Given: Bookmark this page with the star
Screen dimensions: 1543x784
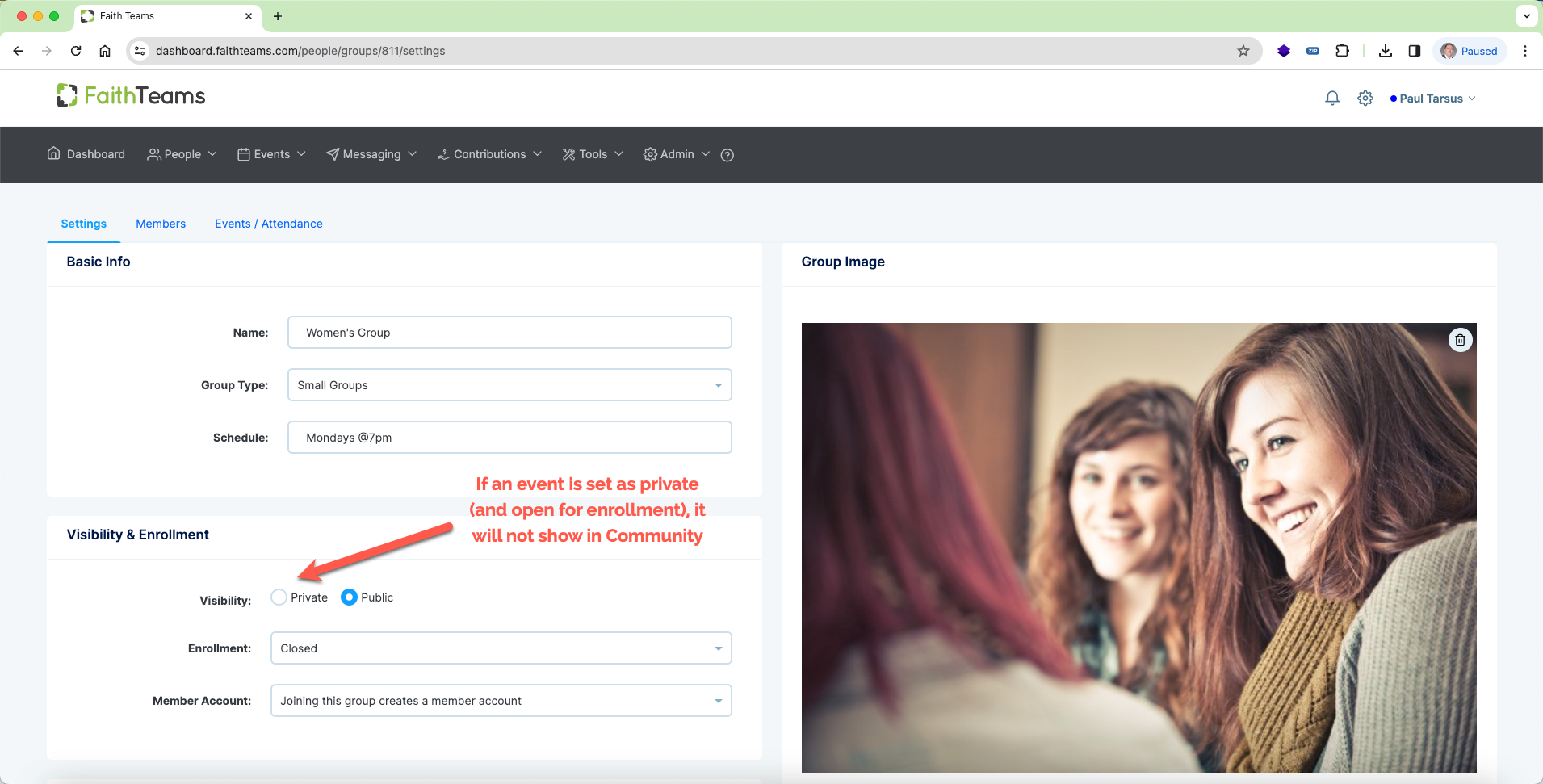Looking at the screenshot, I should pyautogui.click(x=1243, y=51).
